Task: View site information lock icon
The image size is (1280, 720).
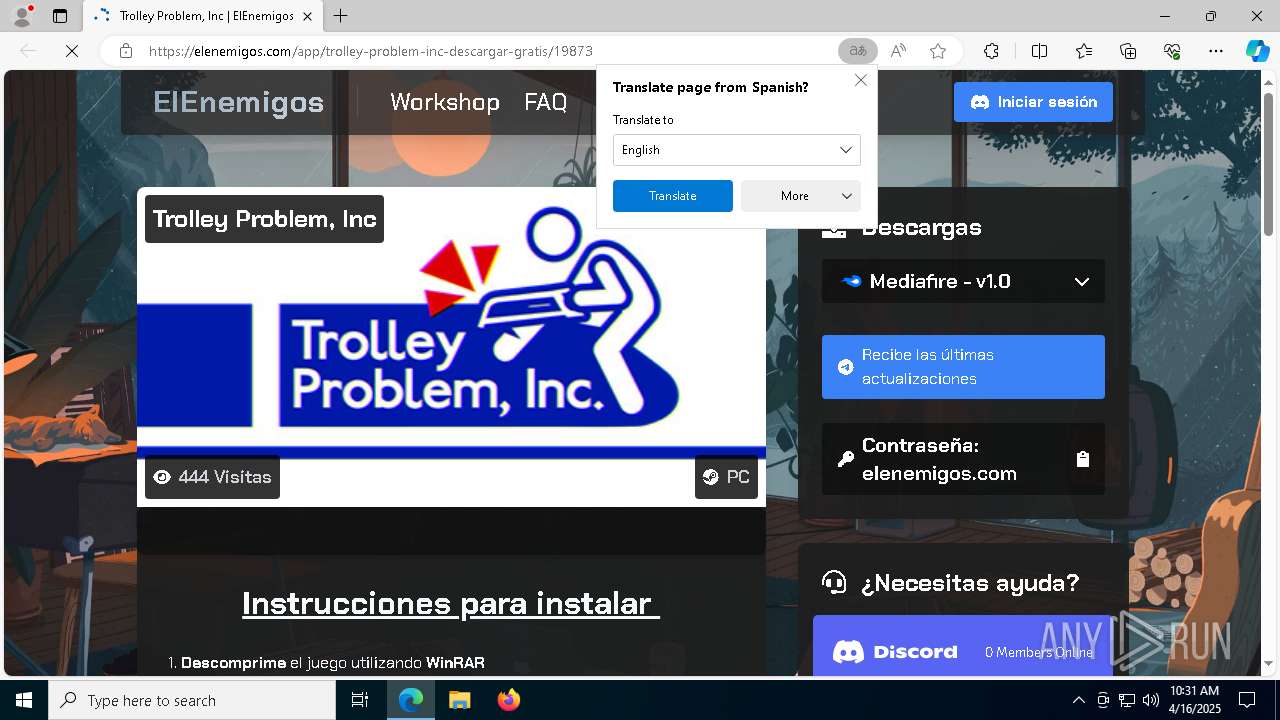Action: coord(126,51)
